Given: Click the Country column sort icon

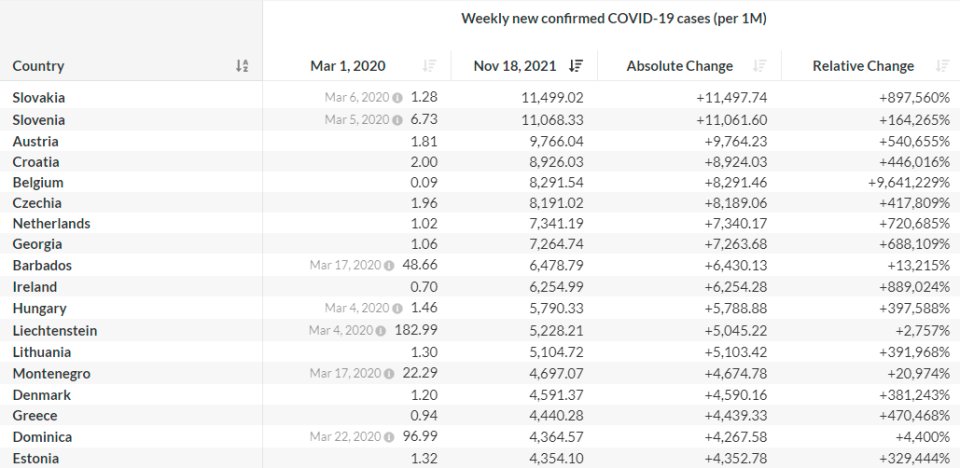Looking at the screenshot, I should (241, 66).
